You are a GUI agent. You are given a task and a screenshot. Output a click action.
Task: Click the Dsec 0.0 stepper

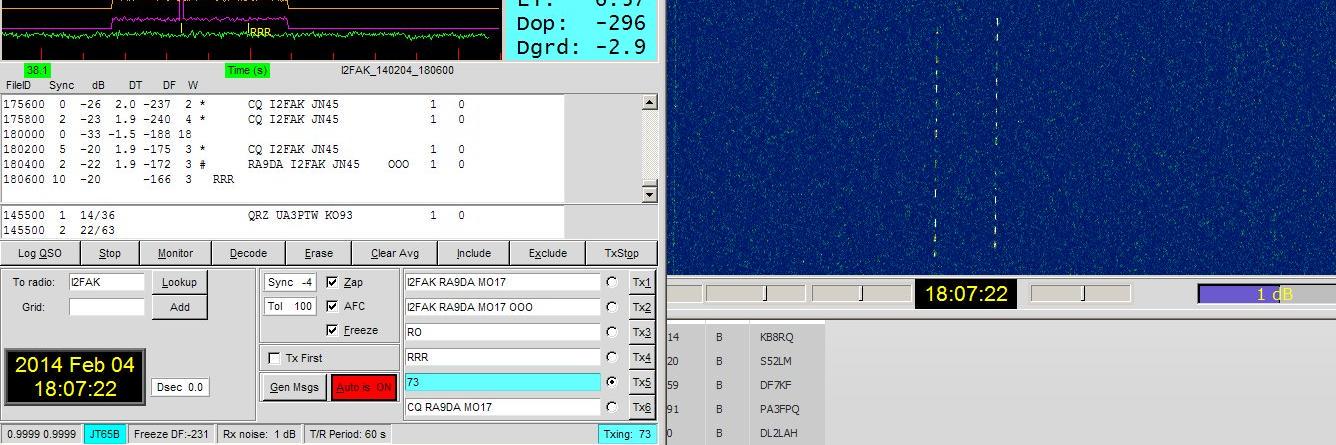[181, 387]
